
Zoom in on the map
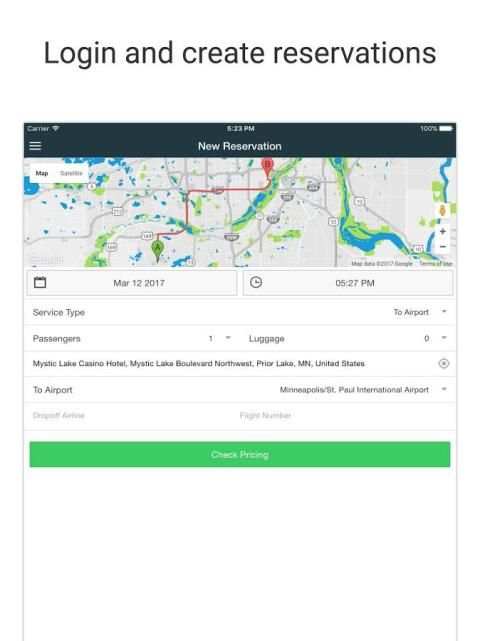[x=442, y=231]
